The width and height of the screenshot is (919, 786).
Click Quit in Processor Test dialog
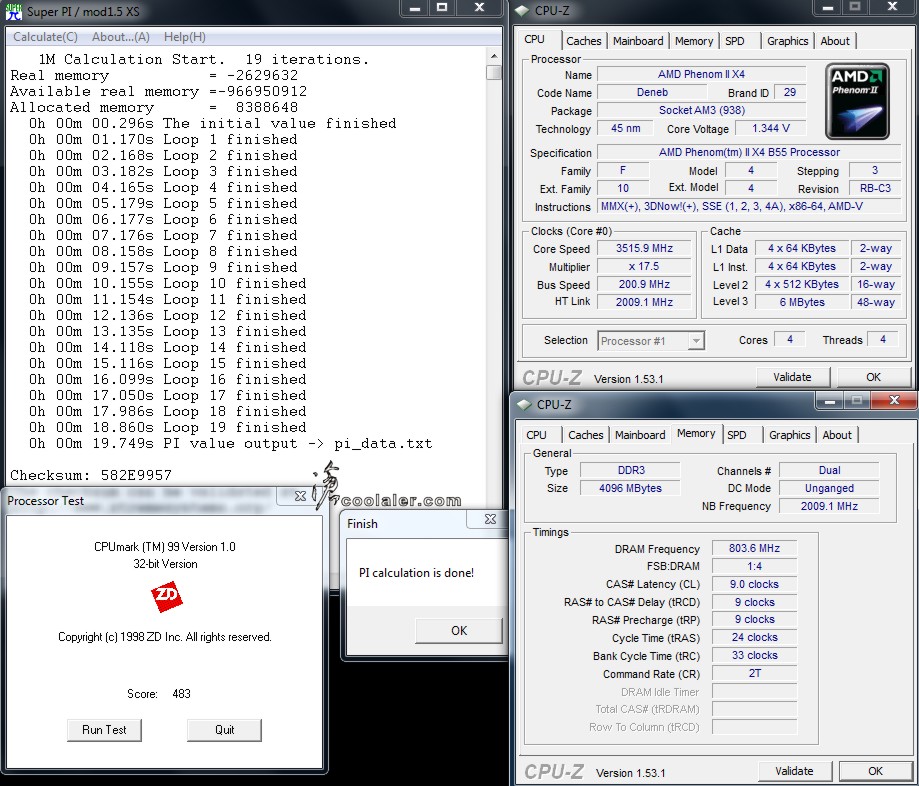(224, 730)
